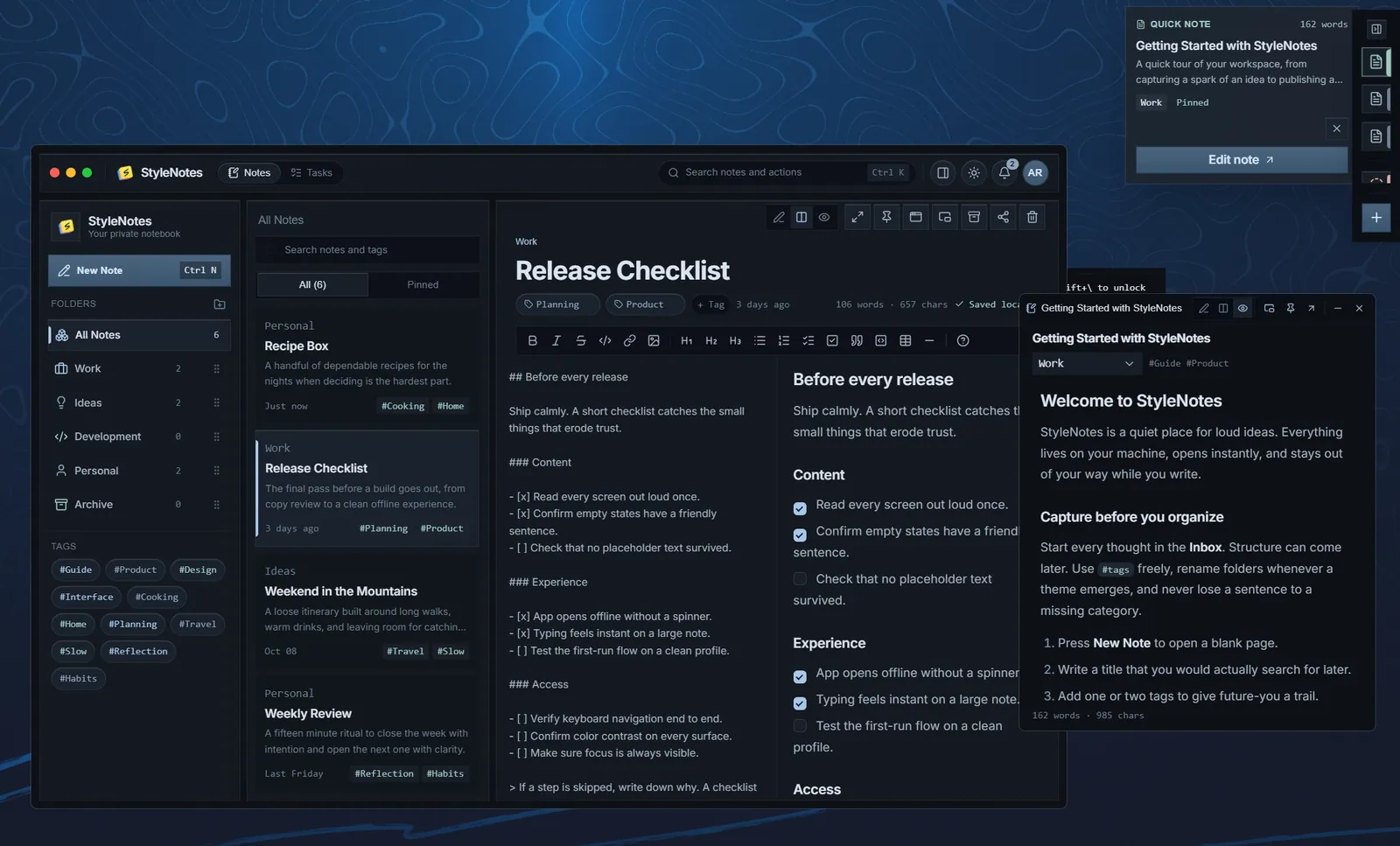Apply strikethrough formatting in editor toolbar
The width and height of the screenshot is (1400, 846).
point(581,340)
